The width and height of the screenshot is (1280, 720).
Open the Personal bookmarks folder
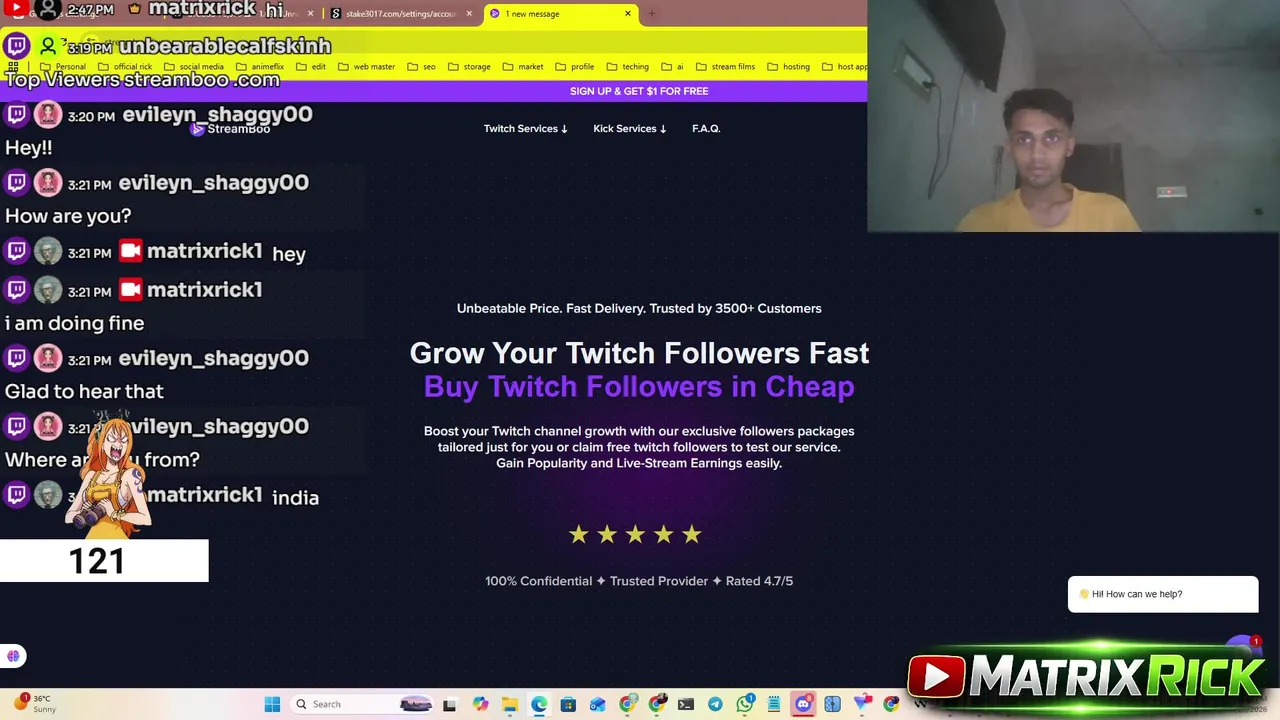tap(63, 67)
